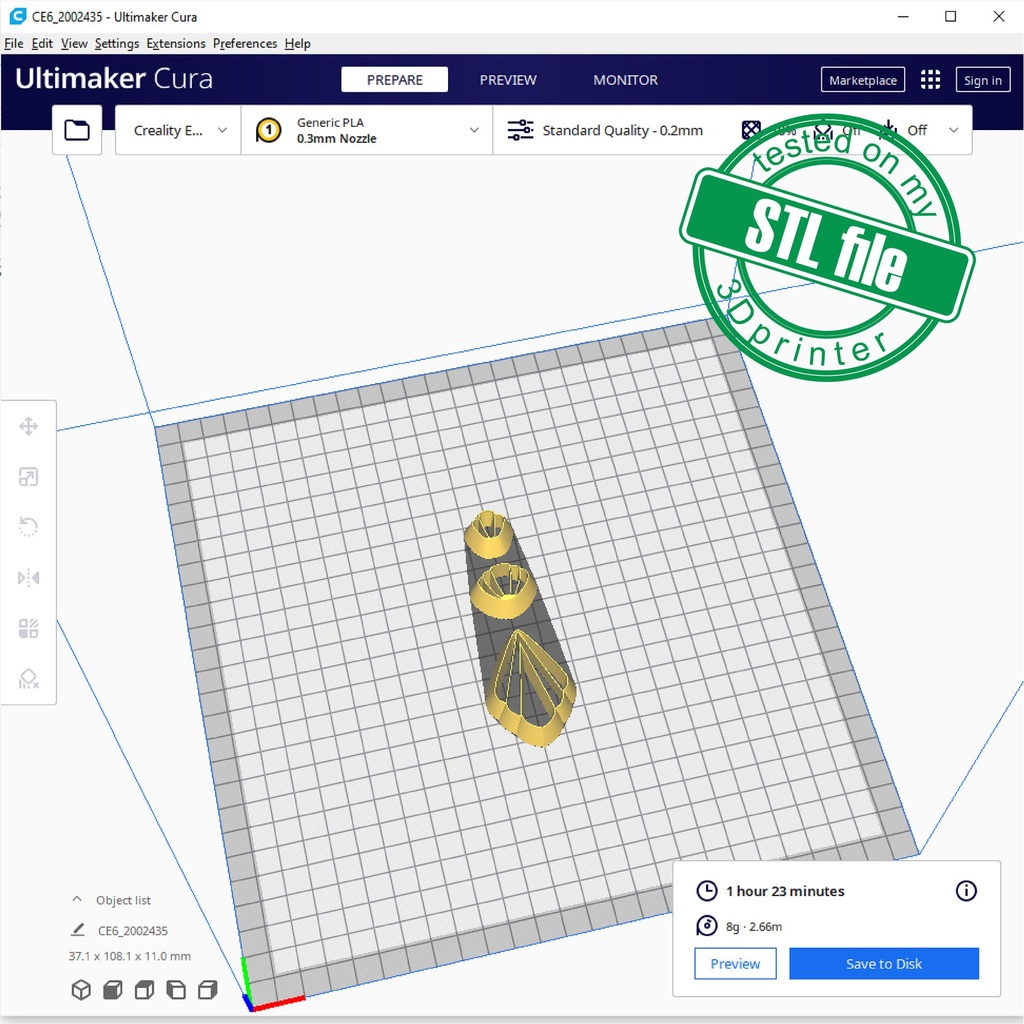
Task: Show print info details icon
Action: tap(966, 891)
